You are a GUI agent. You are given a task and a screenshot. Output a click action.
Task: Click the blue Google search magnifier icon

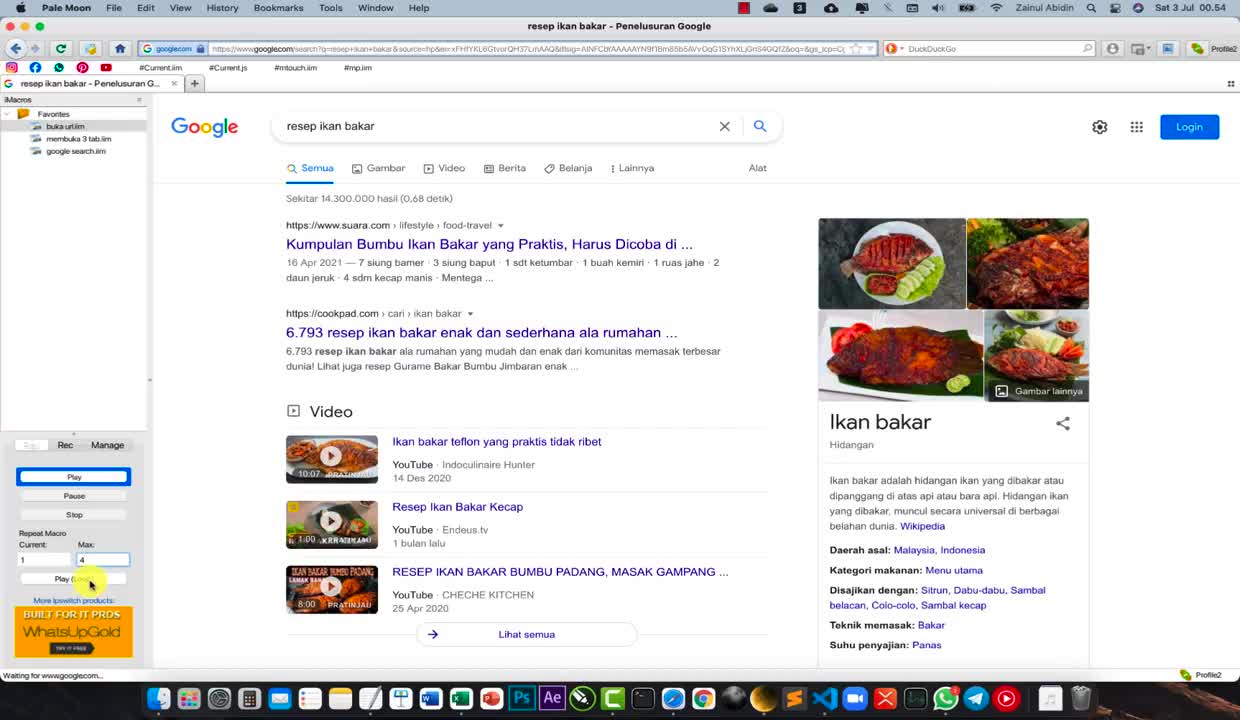point(760,126)
